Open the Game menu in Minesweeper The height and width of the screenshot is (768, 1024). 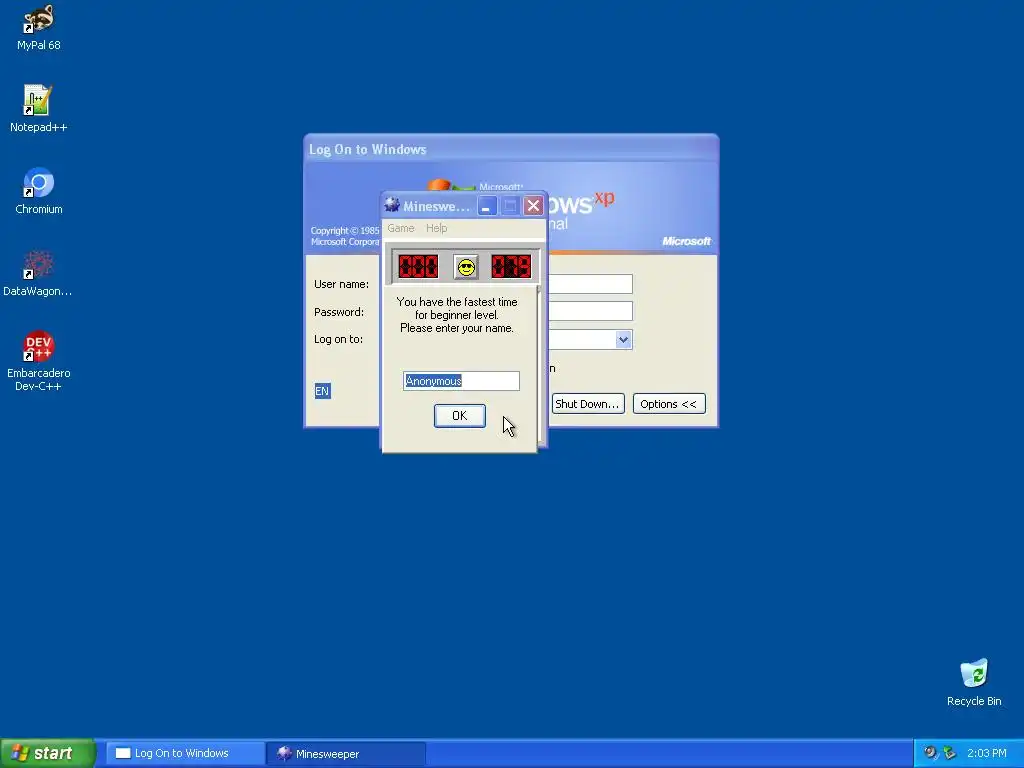(x=400, y=228)
